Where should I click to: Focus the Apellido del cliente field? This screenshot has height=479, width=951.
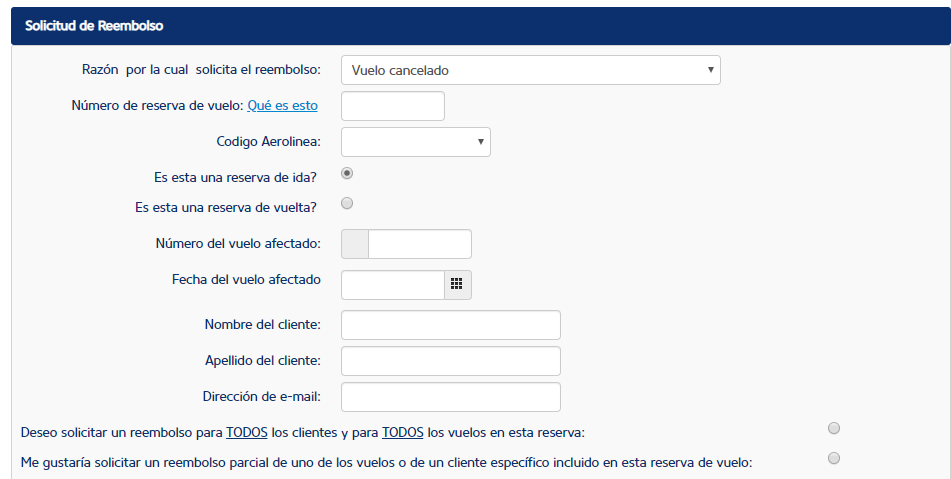pos(451,361)
